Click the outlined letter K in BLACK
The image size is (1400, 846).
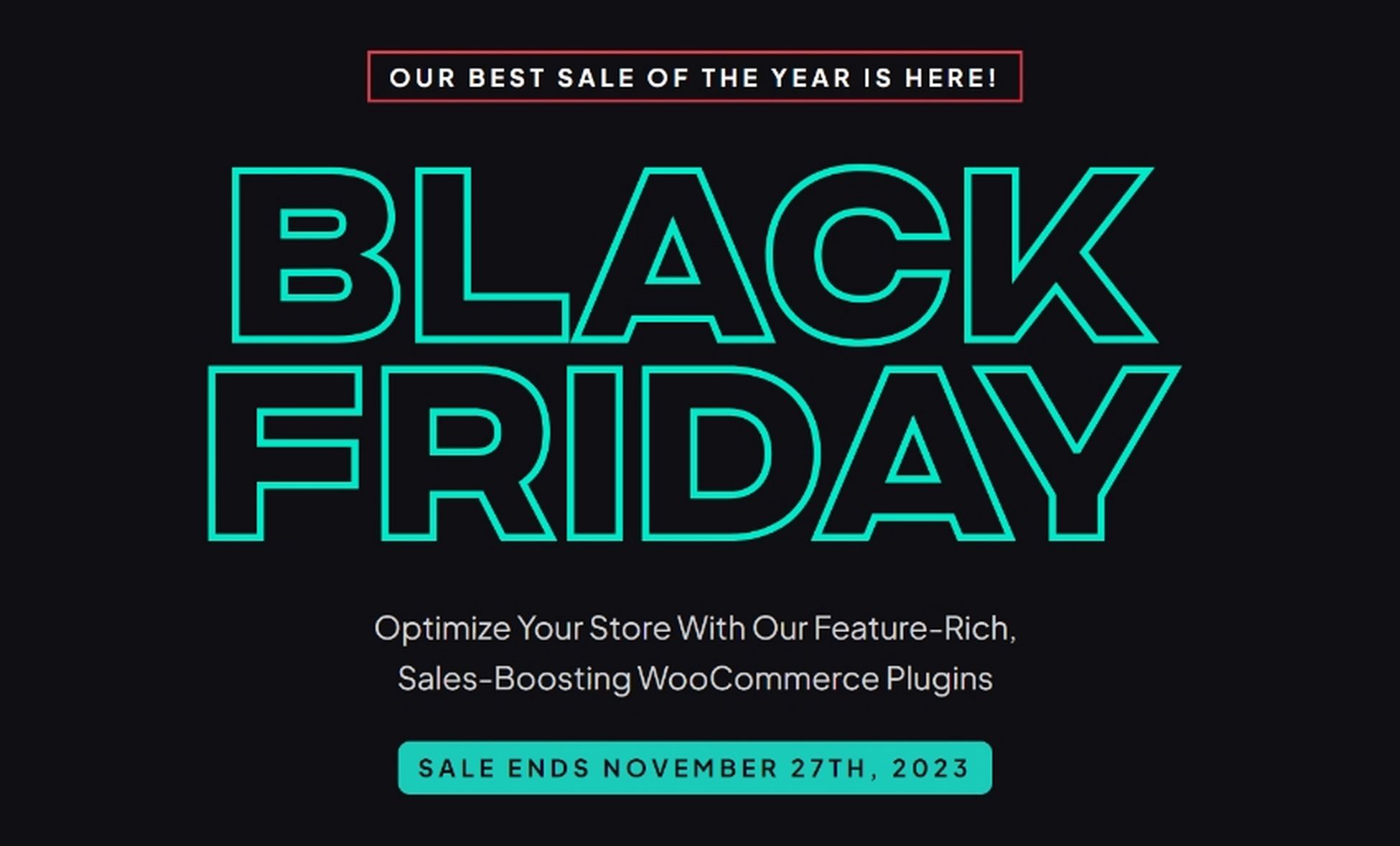[x=1060, y=255]
